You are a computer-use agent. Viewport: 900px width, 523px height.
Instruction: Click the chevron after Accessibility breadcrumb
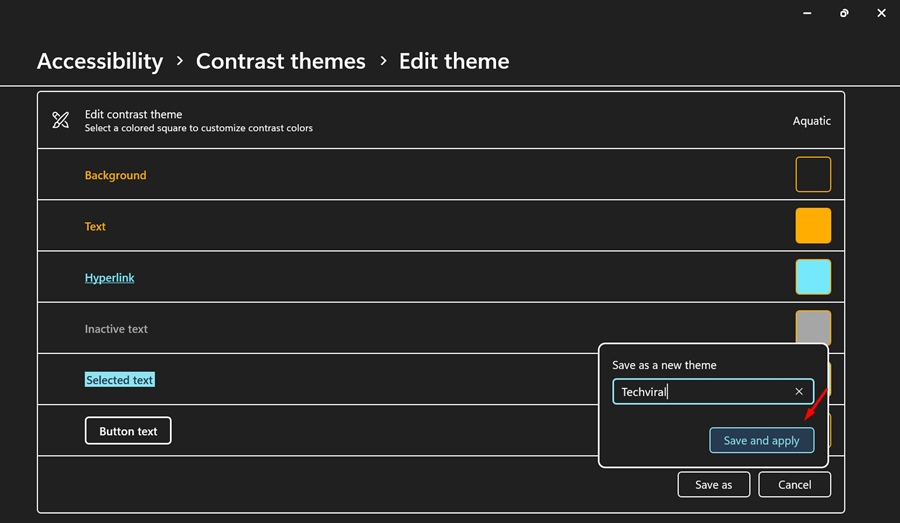click(x=180, y=60)
